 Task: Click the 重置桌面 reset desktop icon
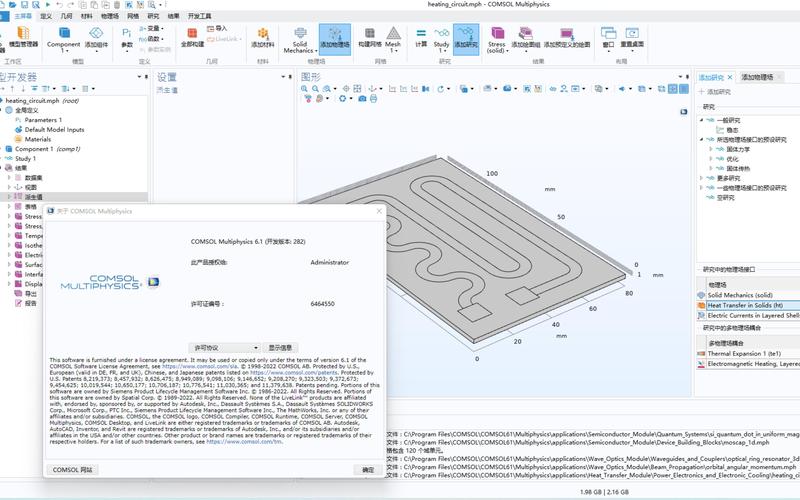point(632,39)
